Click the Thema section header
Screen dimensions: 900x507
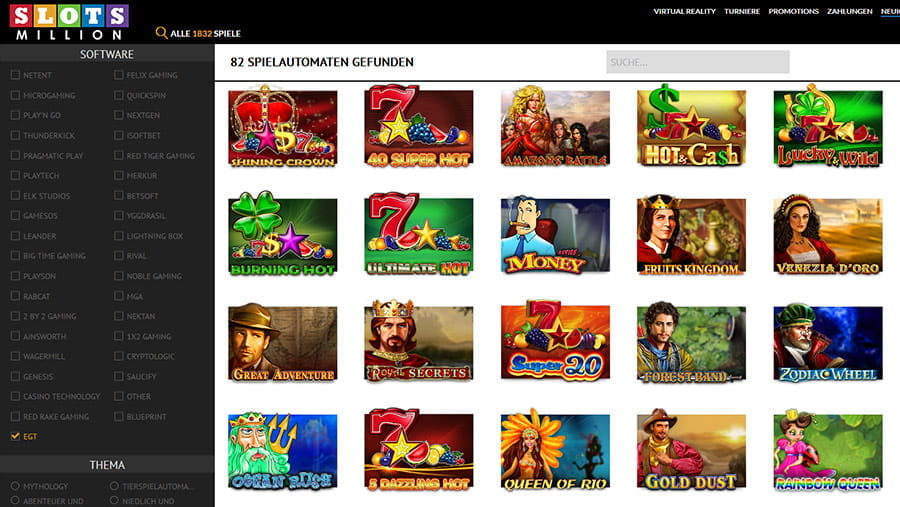[107, 465]
